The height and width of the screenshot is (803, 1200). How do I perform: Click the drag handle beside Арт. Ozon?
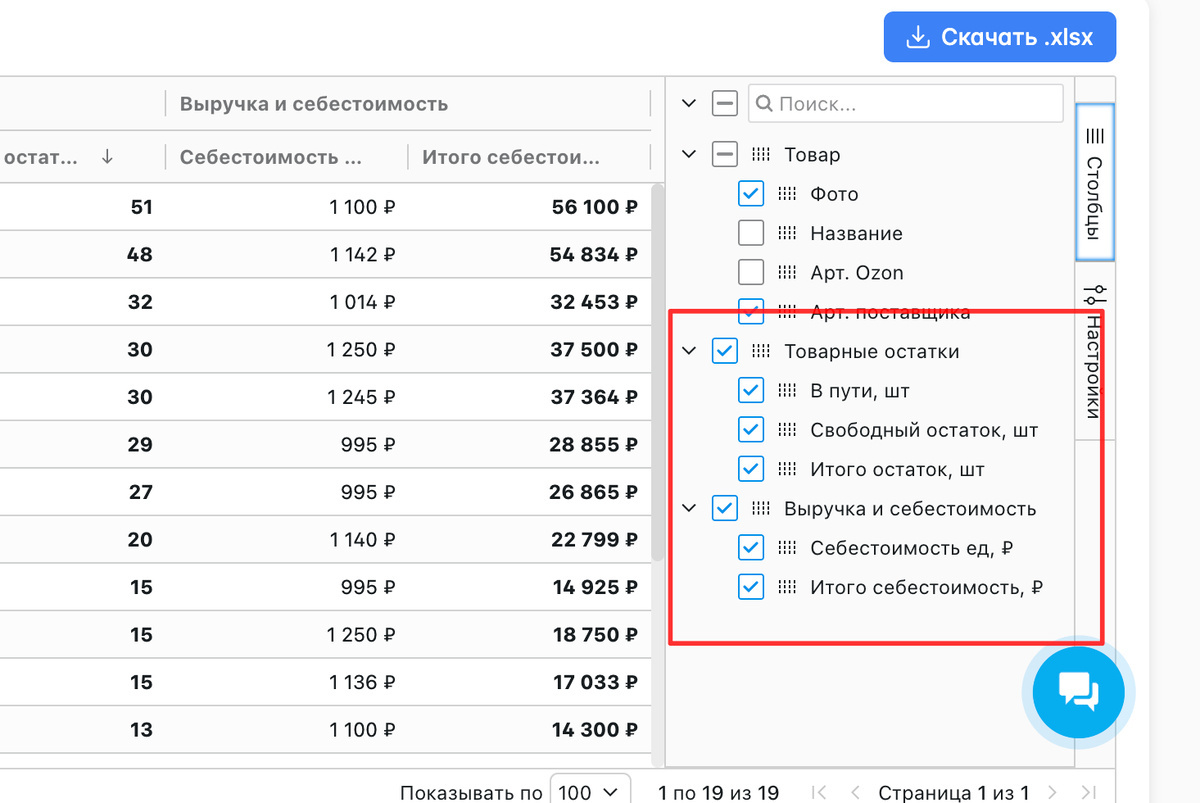coord(786,272)
